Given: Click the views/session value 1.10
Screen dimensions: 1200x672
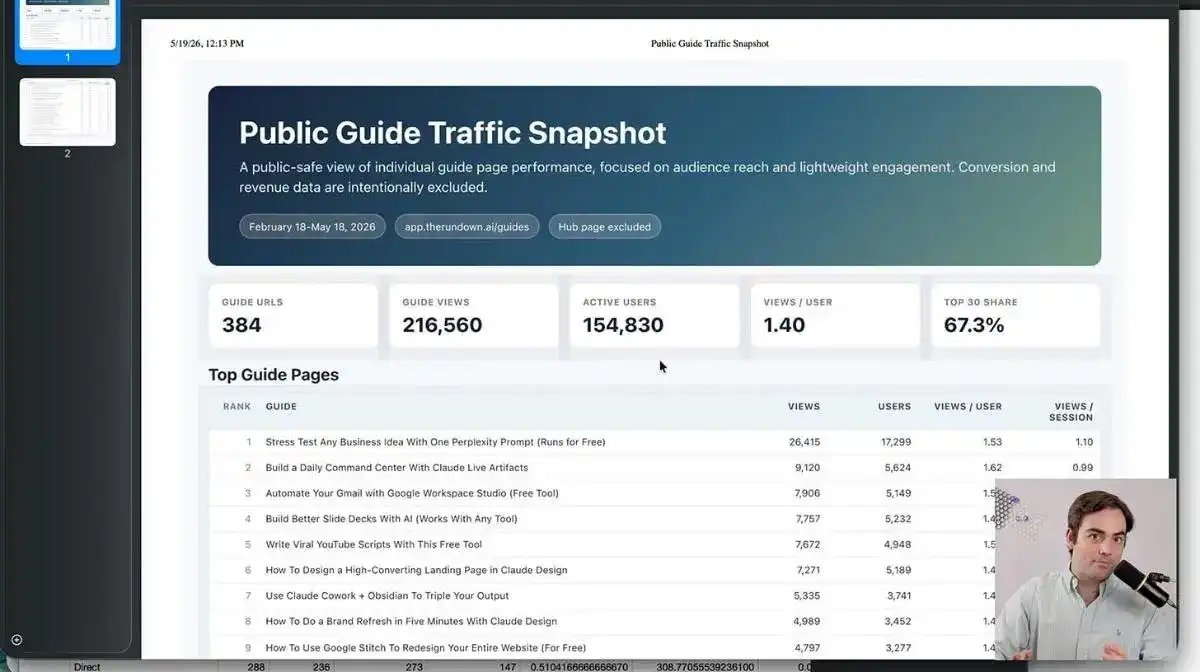Looking at the screenshot, I should coord(1083,442).
